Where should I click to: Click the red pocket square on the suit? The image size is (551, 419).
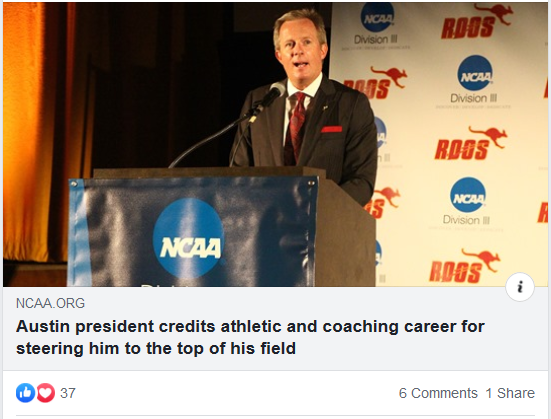click(331, 129)
